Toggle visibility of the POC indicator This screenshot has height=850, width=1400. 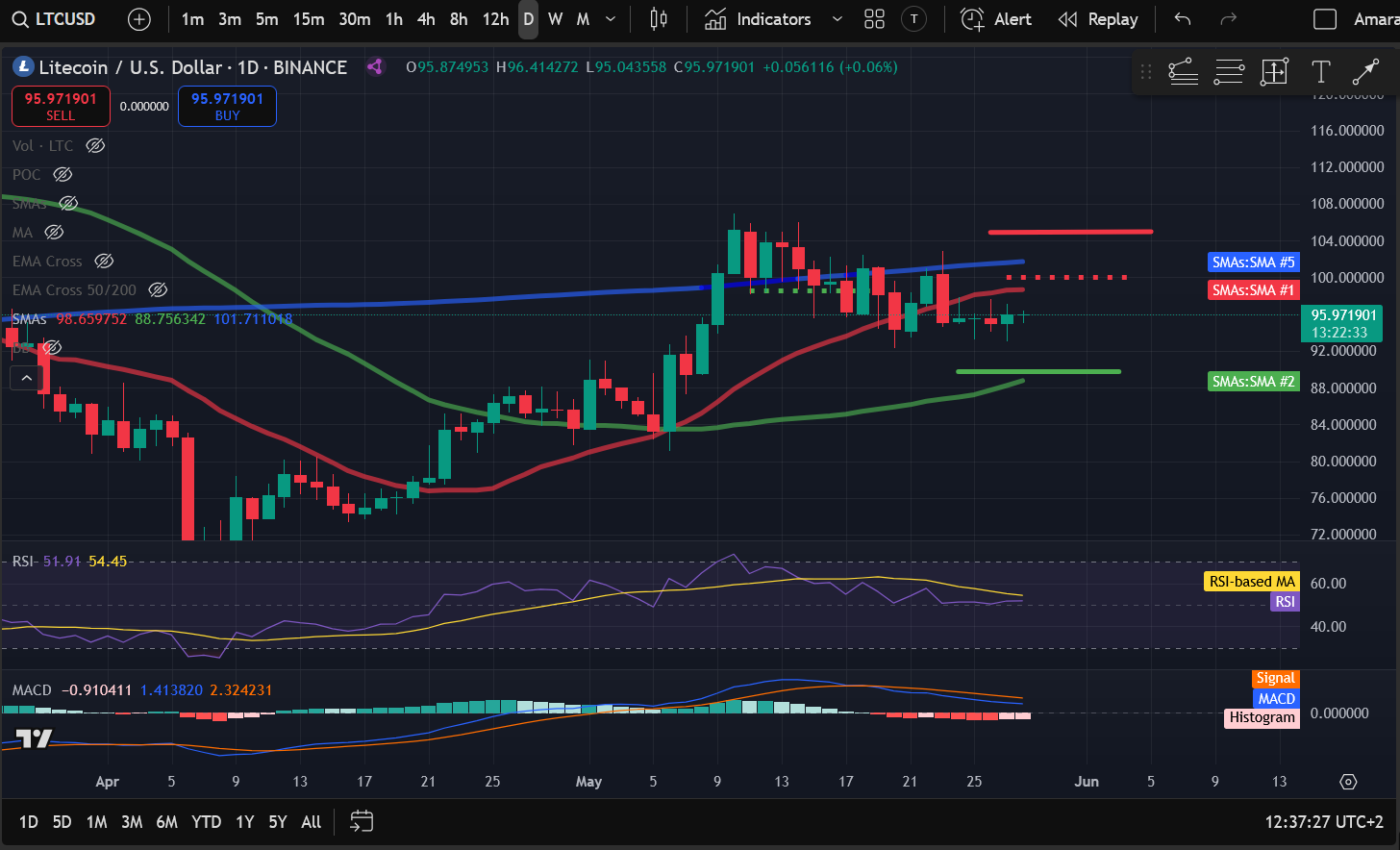[x=62, y=174]
